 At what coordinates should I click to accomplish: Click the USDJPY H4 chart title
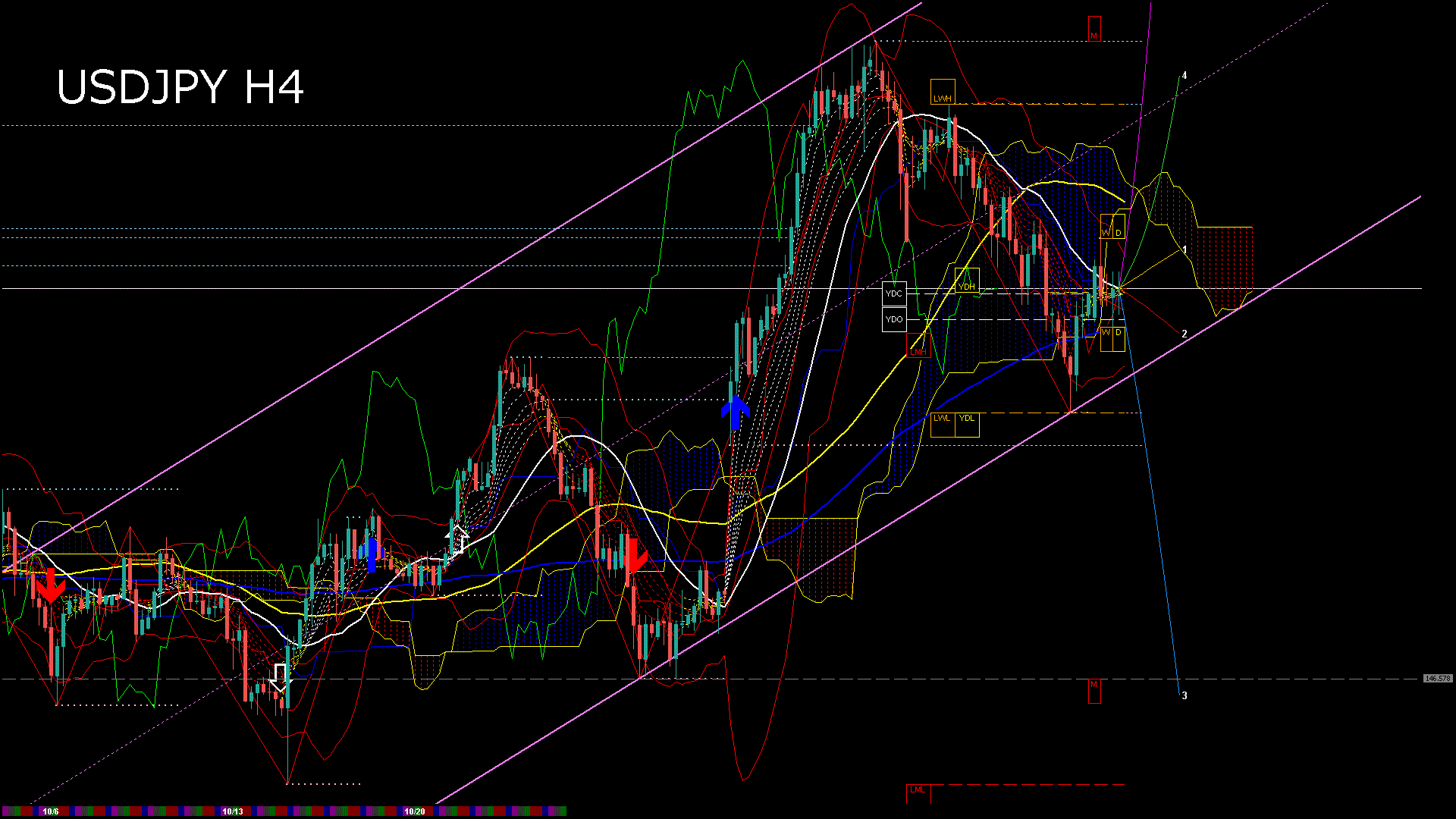coord(180,87)
